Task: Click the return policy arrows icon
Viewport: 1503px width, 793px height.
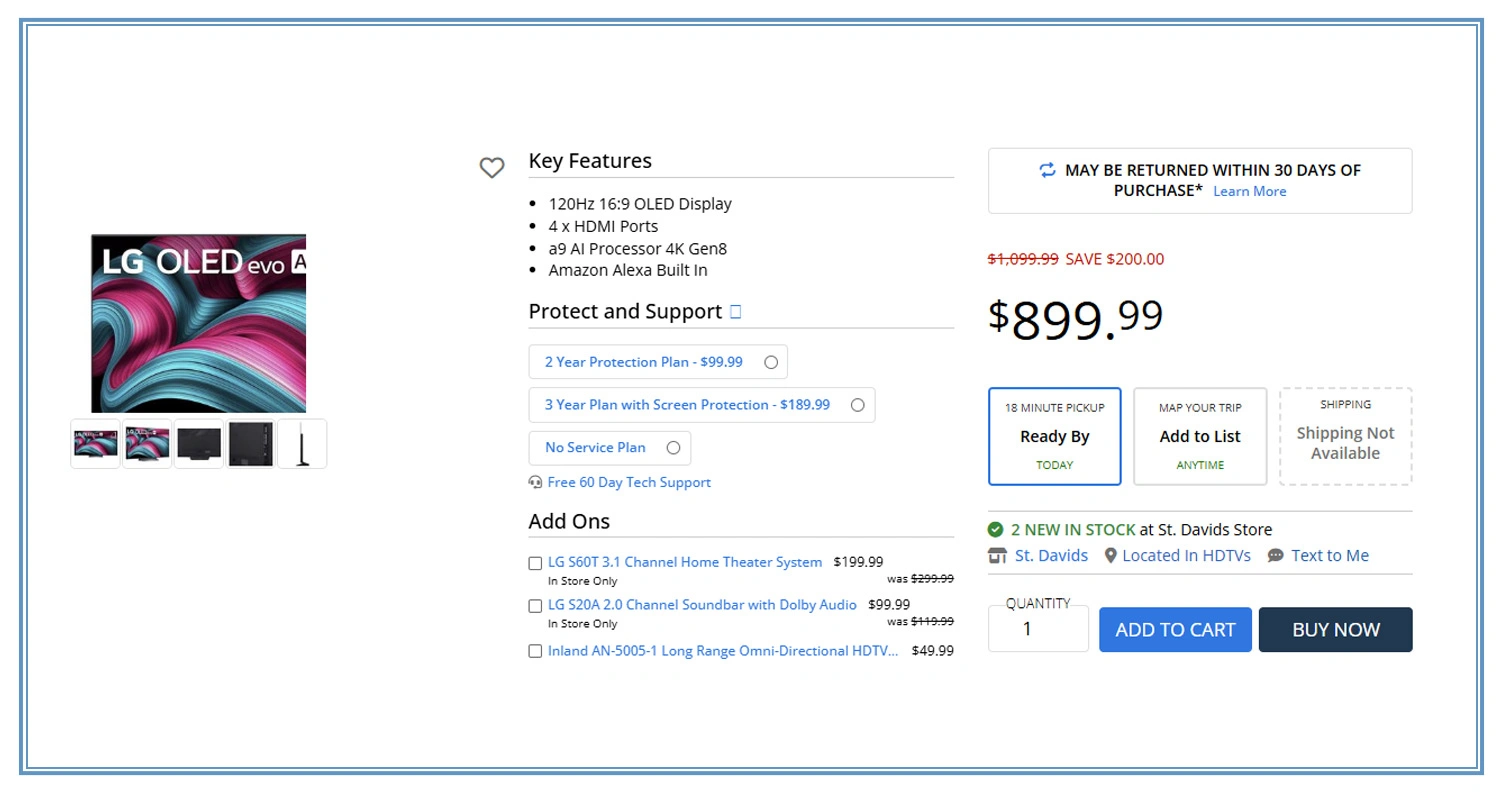Action: (x=1047, y=170)
